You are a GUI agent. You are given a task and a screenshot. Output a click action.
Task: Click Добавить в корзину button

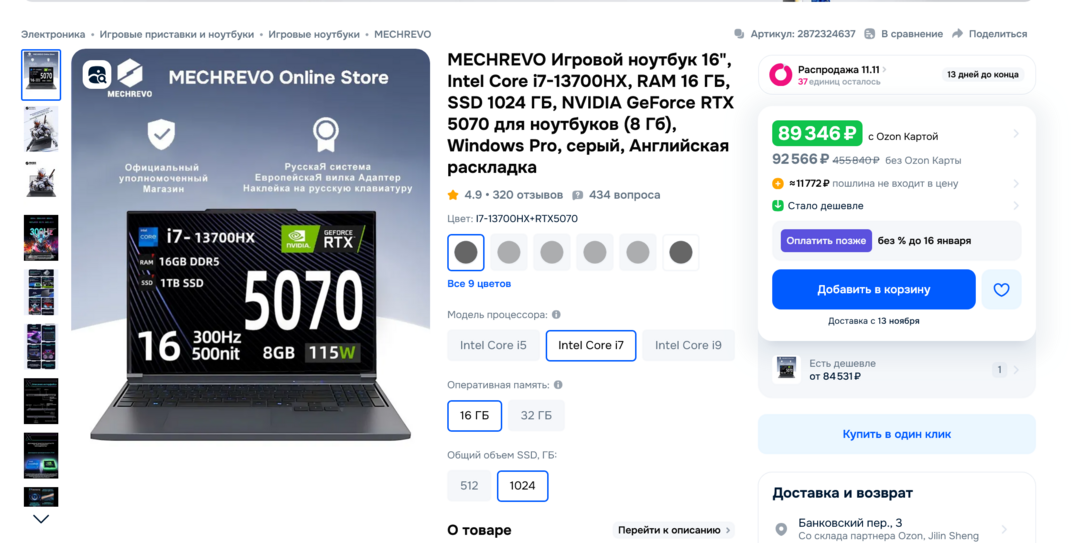pyautogui.click(x=874, y=290)
